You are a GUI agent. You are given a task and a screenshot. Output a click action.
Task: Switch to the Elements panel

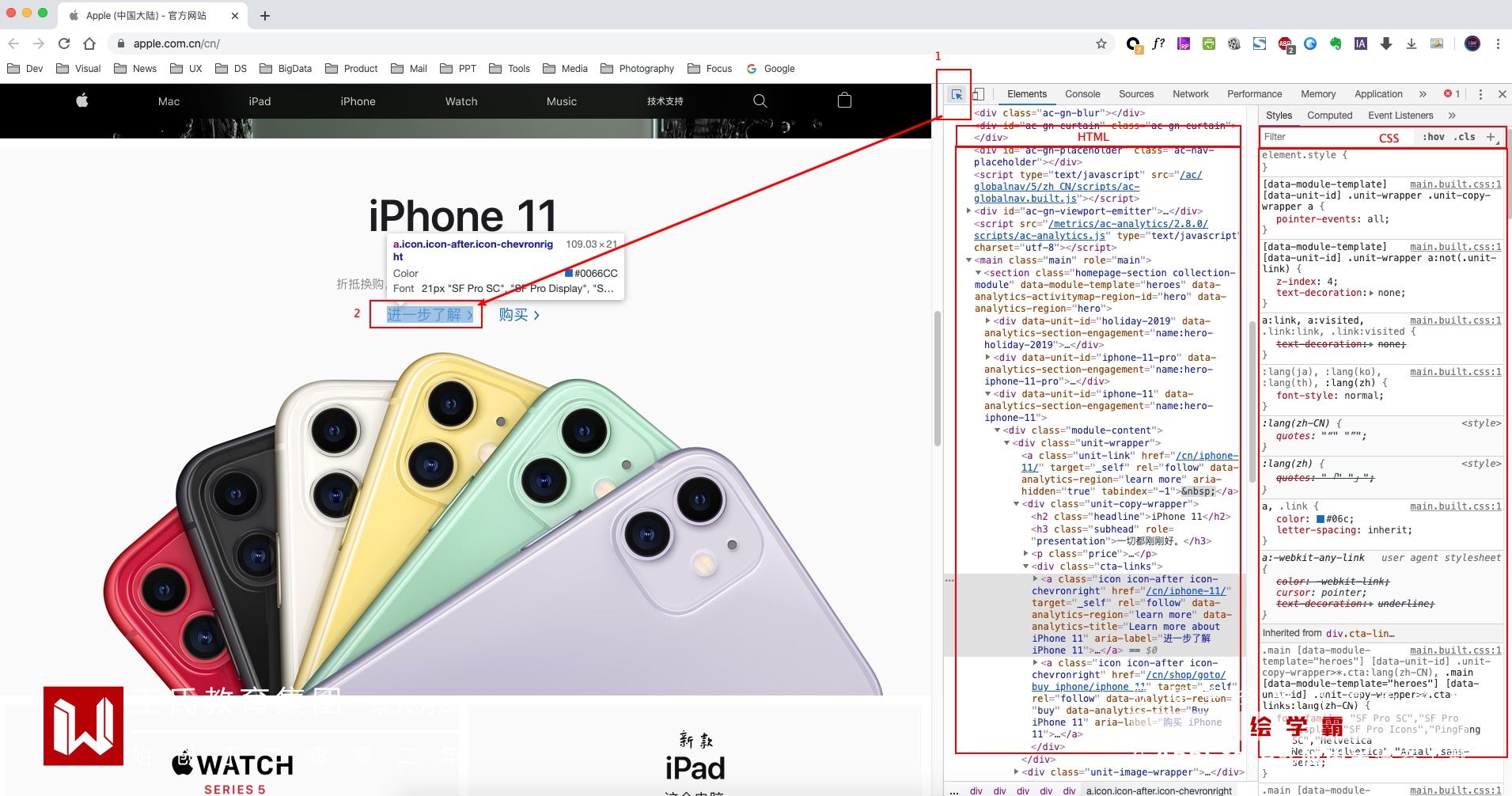[x=1027, y=94]
